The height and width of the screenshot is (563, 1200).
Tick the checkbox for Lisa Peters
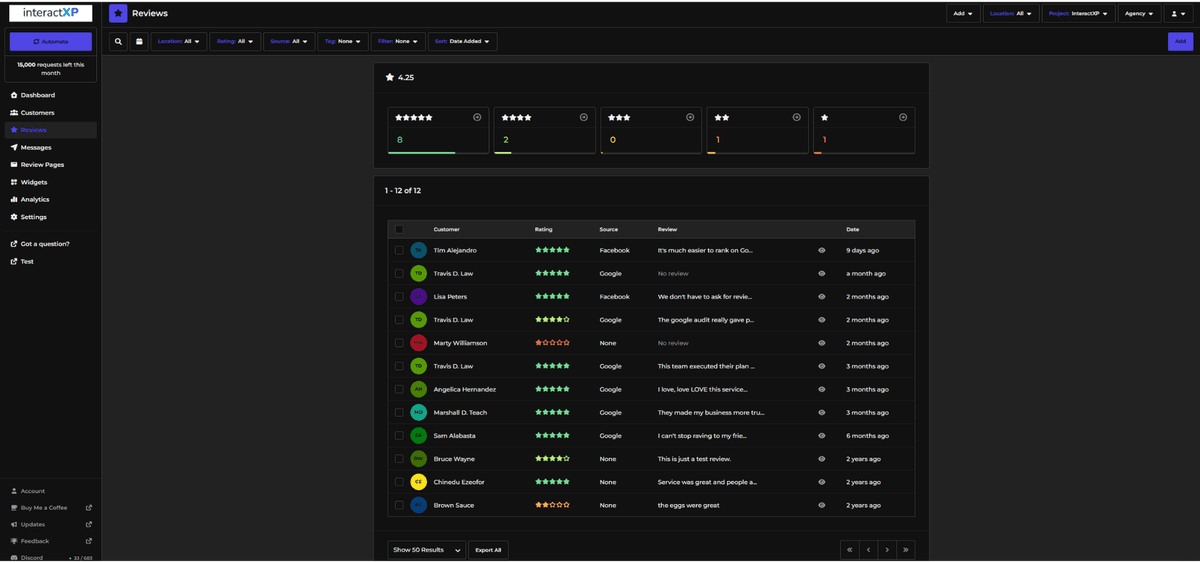[399, 296]
